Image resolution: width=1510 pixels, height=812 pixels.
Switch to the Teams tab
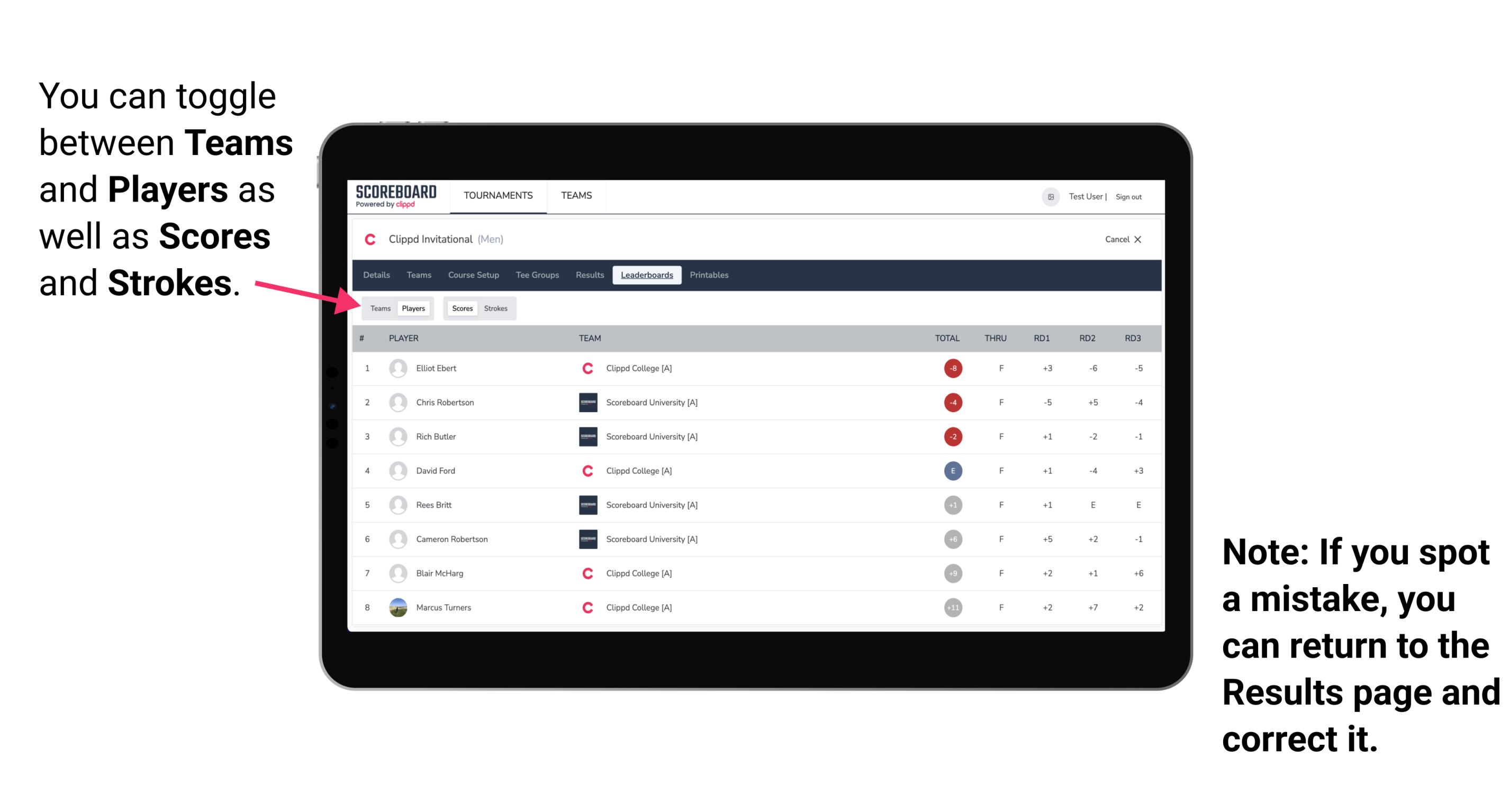[x=379, y=308]
